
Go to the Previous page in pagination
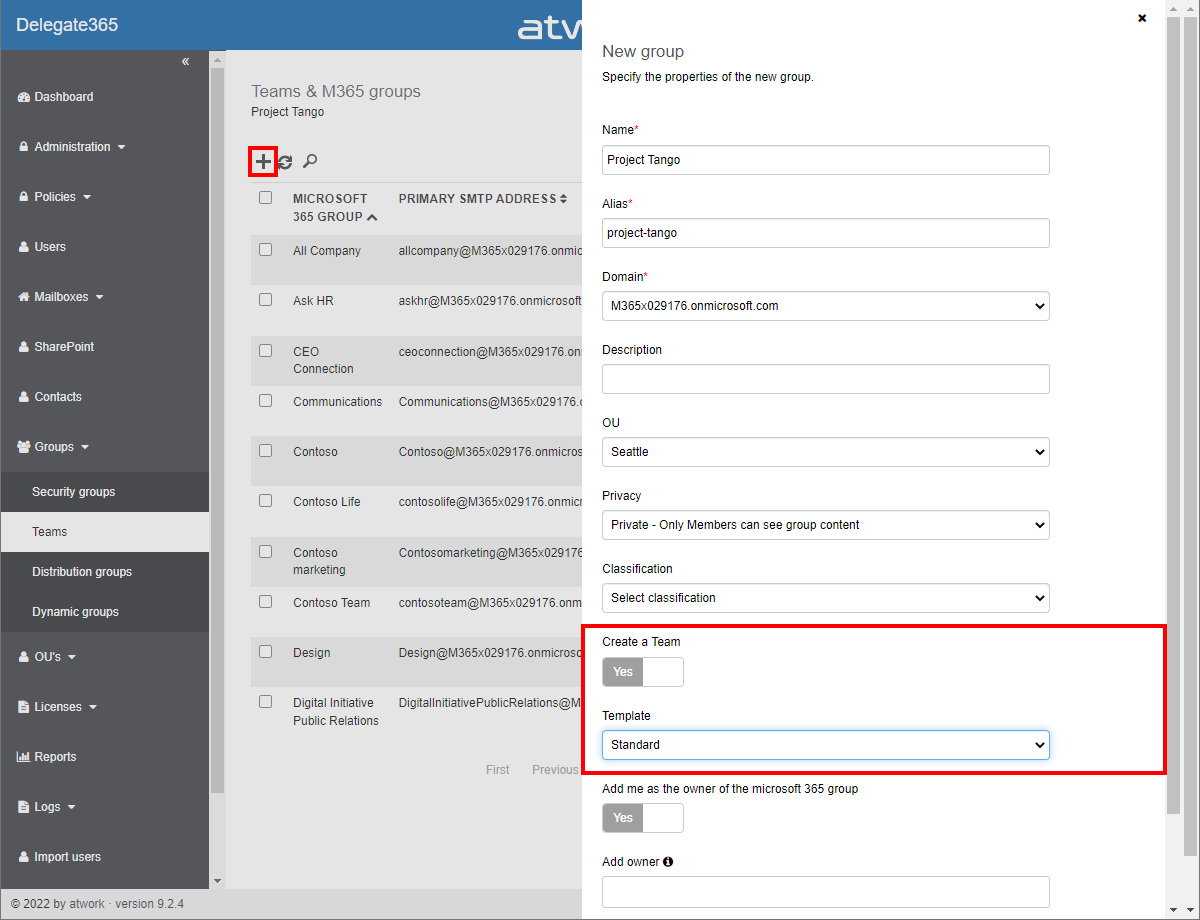click(555, 770)
